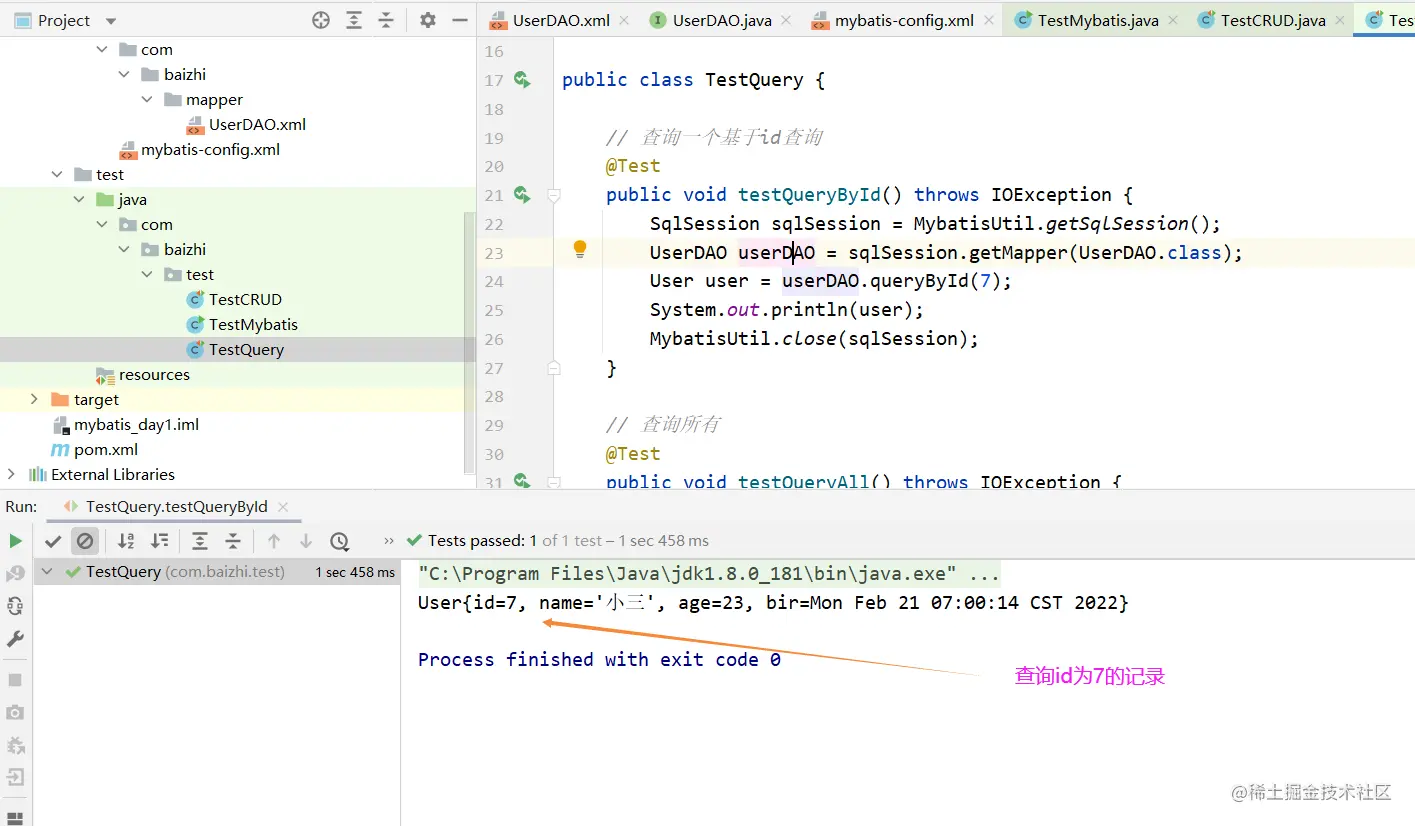1415x826 pixels.
Task: Close the TestCRUD.java tab
Action: click(1340, 20)
